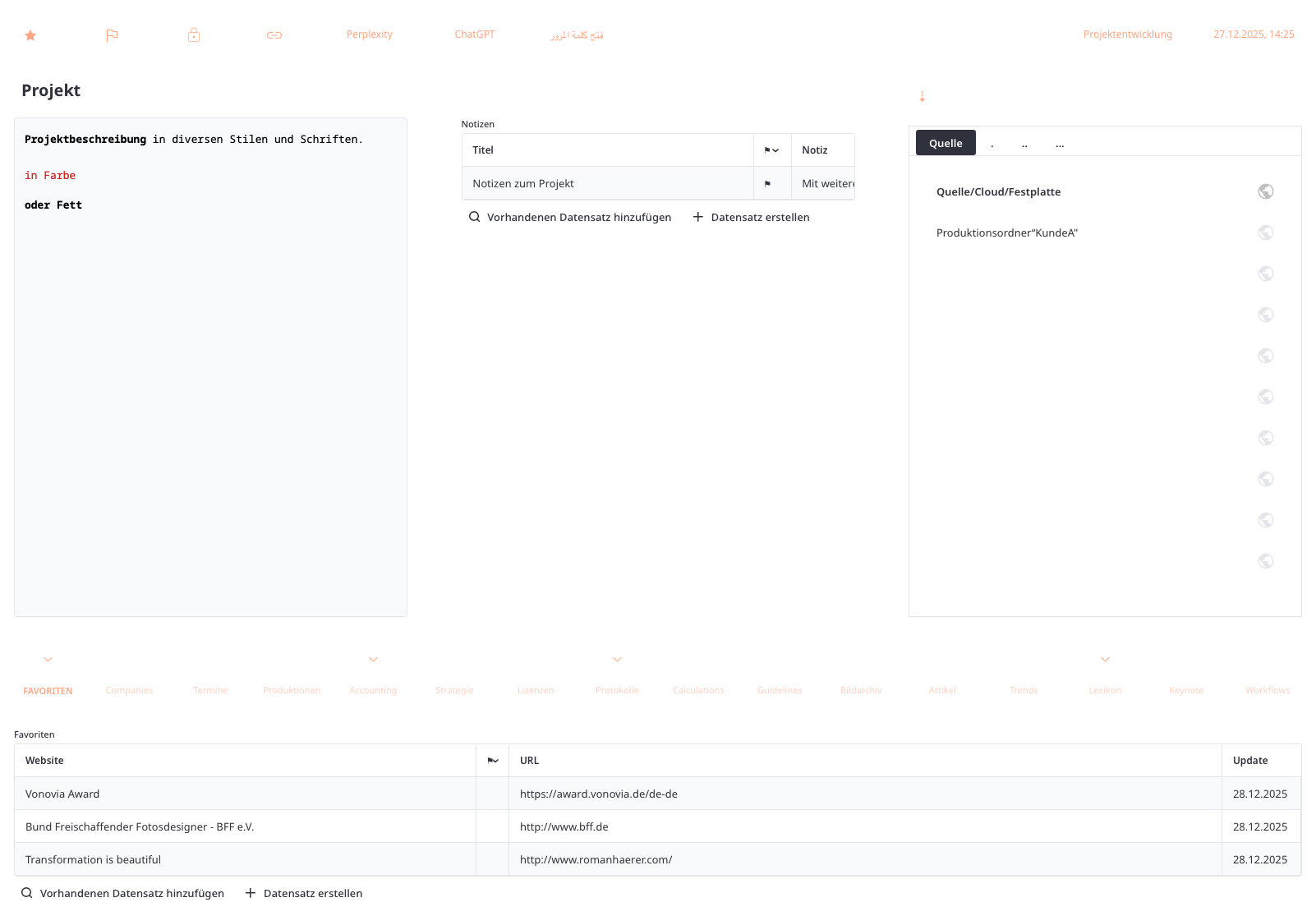Click the lock icon in top toolbar
The width and height of the screenshot is (1316, 916).
194,35
